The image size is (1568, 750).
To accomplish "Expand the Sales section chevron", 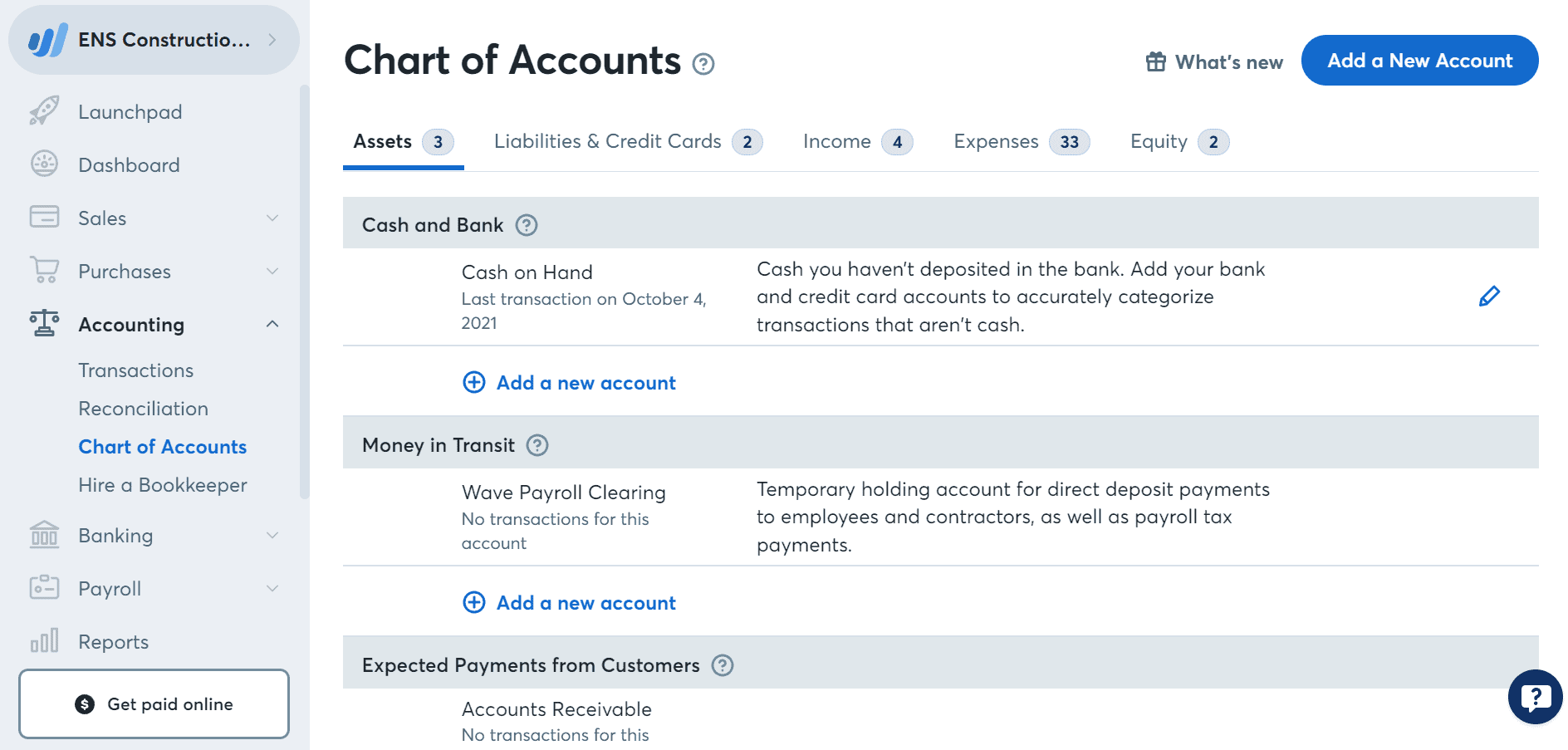I will pos(272,218).
